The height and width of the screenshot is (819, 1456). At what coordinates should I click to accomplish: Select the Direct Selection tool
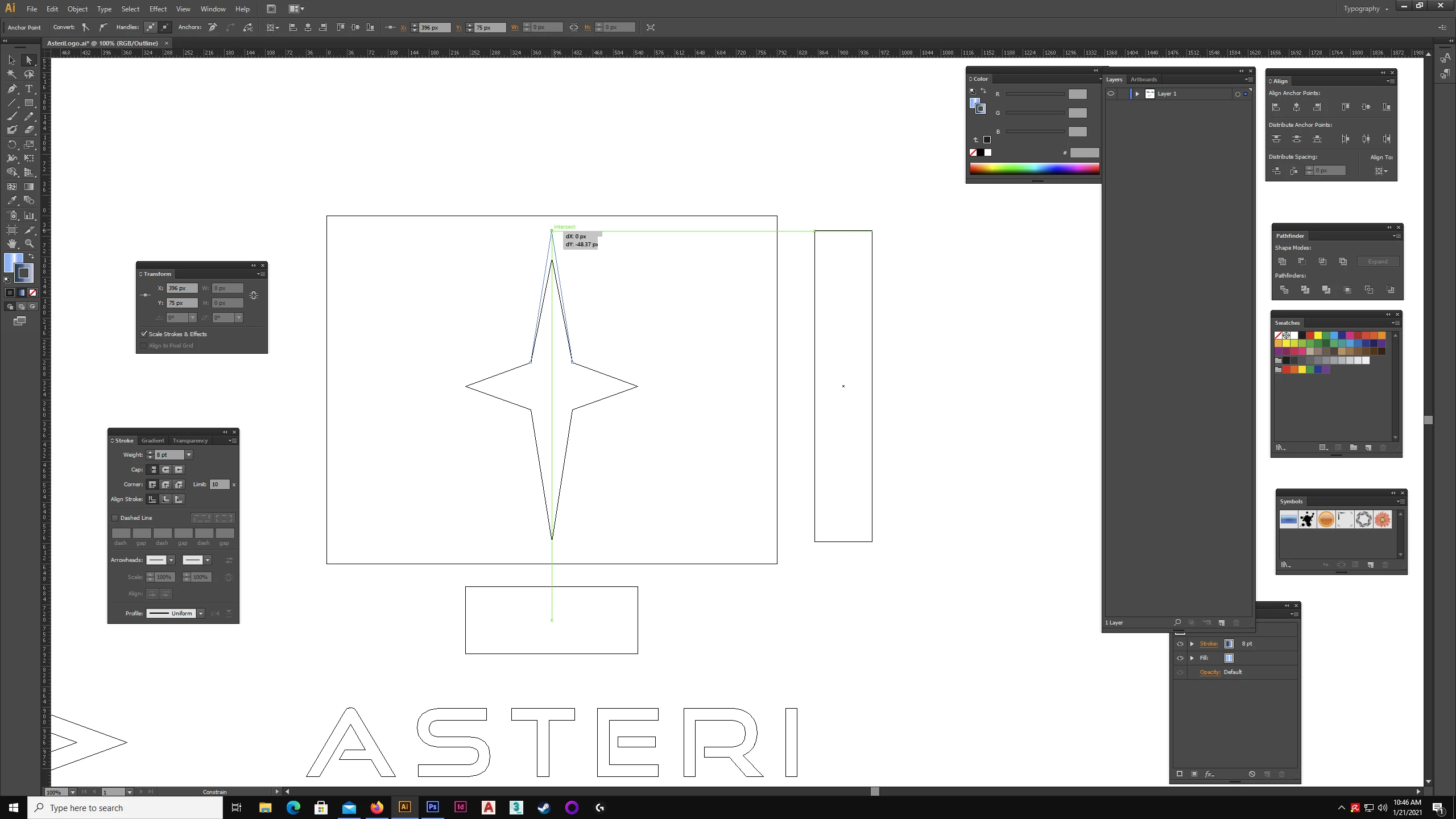pos(29,60)
